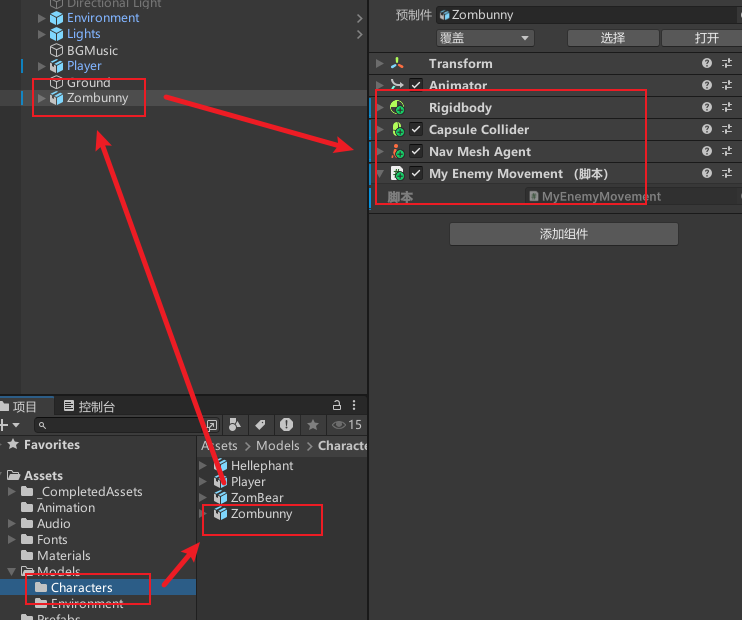Image resolution: width=742 pixels, height=620 pixels.
Task: Expand the Hellephant asset arrow
Action: [203, 466]
